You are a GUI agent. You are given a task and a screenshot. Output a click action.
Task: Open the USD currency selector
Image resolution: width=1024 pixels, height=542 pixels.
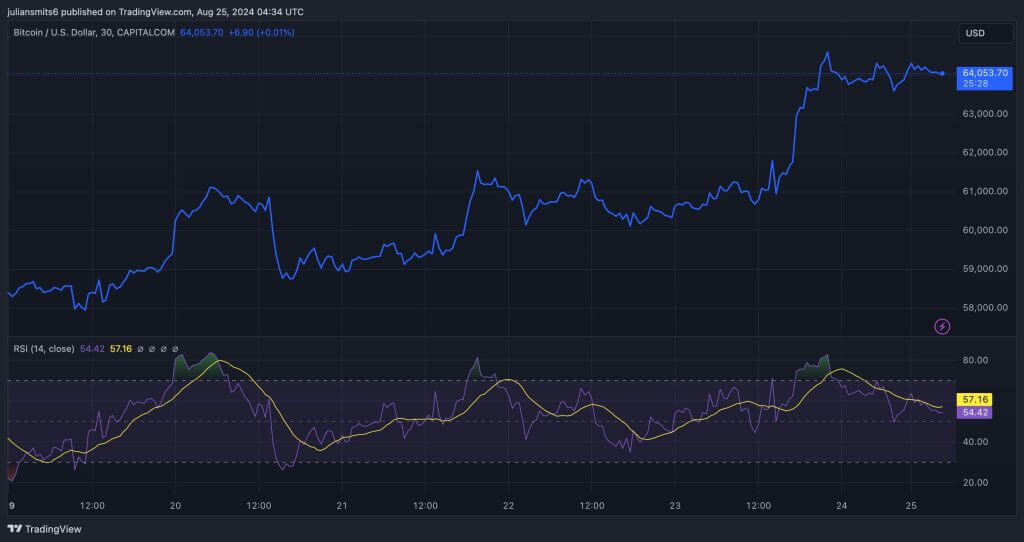[974, 33]
